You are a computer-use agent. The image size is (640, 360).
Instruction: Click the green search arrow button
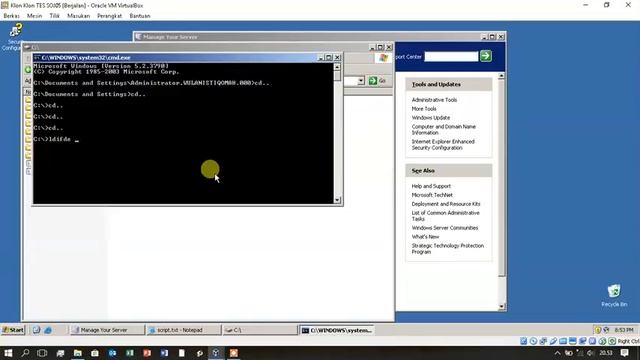click(x=486, y=56)
